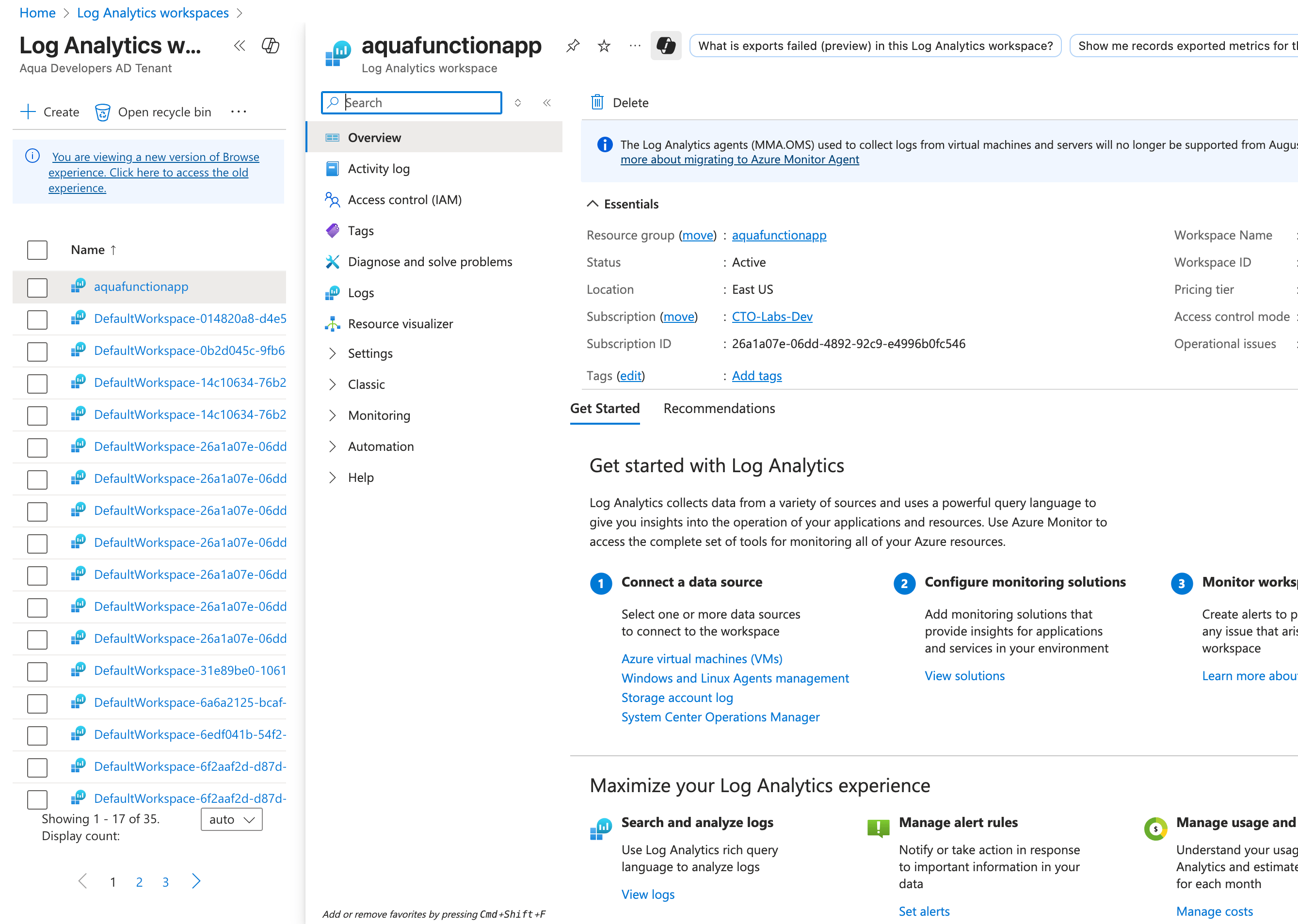Click the sort arrow next to Name column

coord(113,250)
